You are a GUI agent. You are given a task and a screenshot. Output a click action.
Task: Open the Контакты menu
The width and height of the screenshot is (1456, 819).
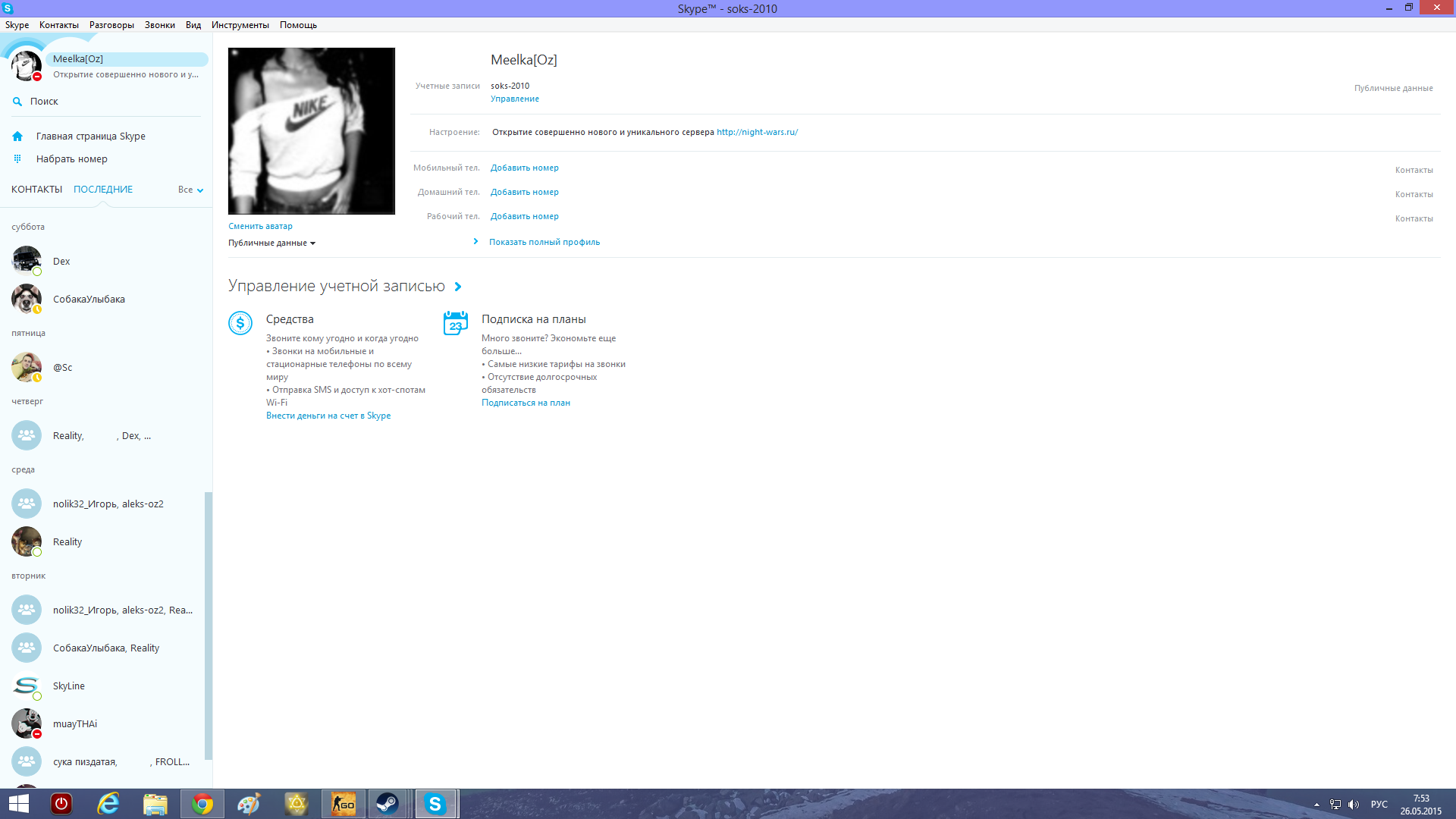(59, 25)
